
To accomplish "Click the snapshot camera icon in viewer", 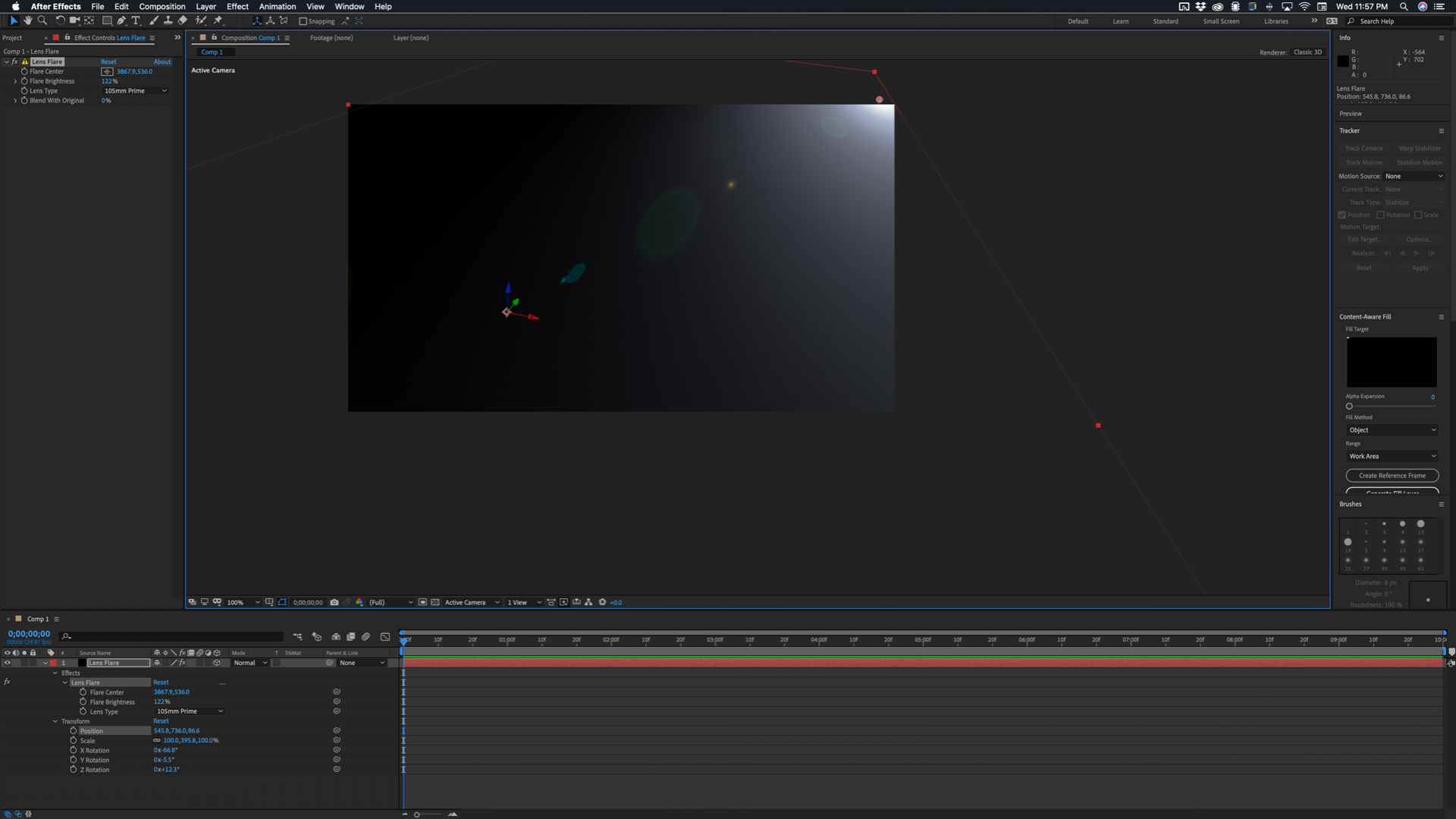I will pos(334,602).
